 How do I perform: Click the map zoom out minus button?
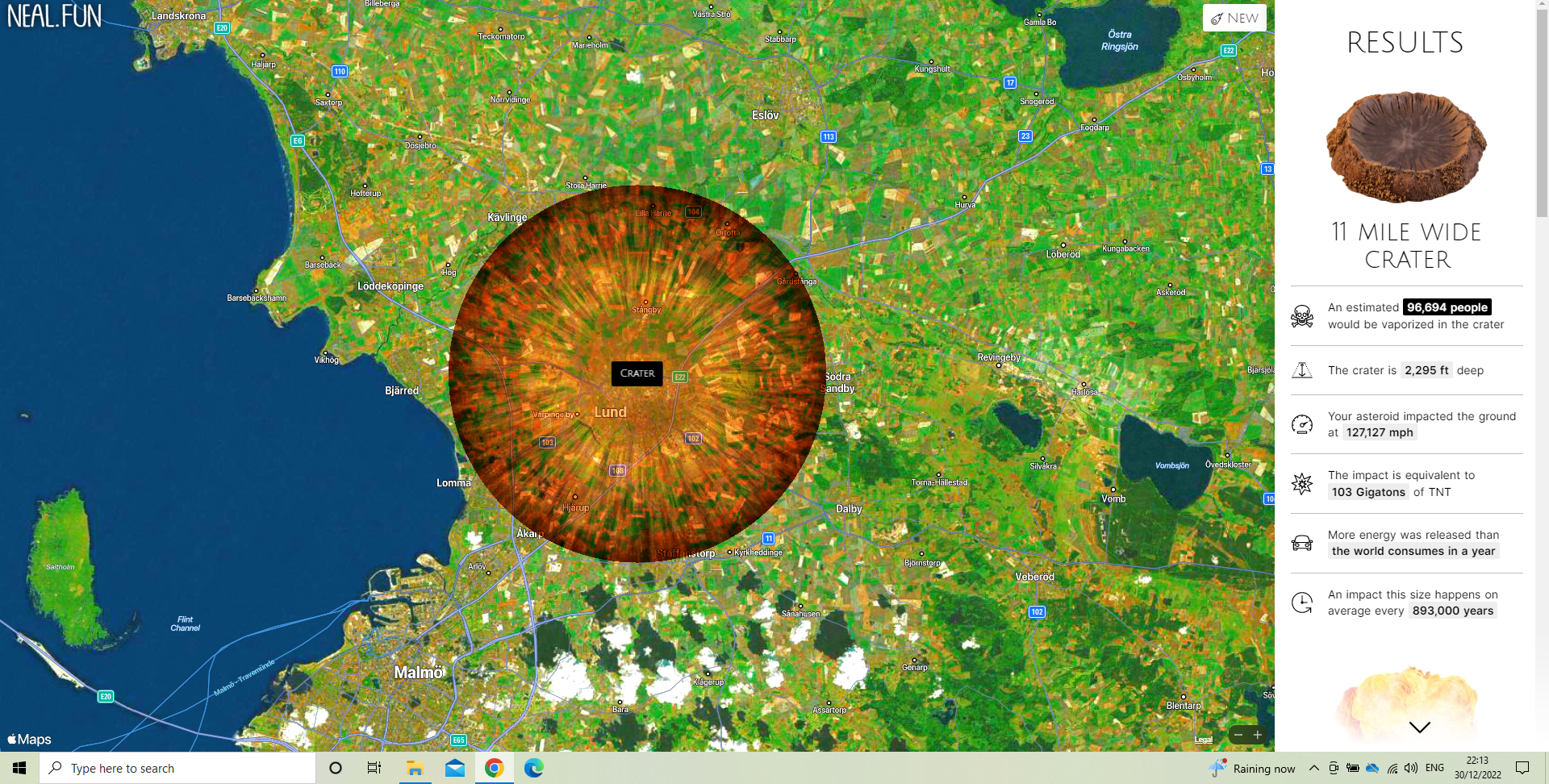(x=1238, y=735)
